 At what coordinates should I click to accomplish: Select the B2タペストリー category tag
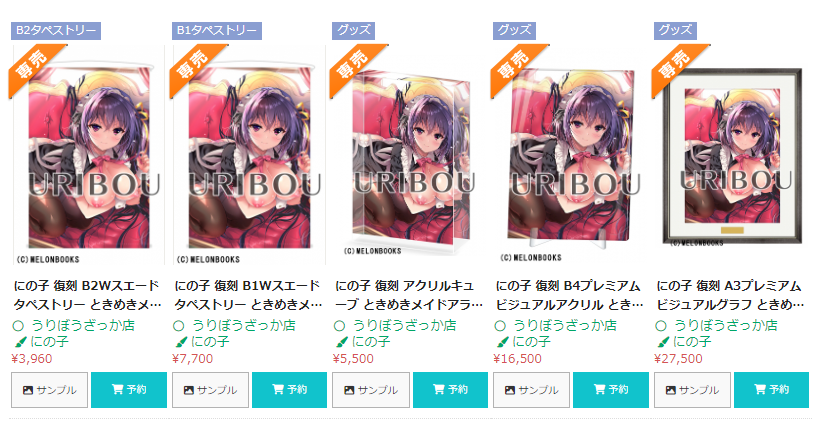coord(56,30)
